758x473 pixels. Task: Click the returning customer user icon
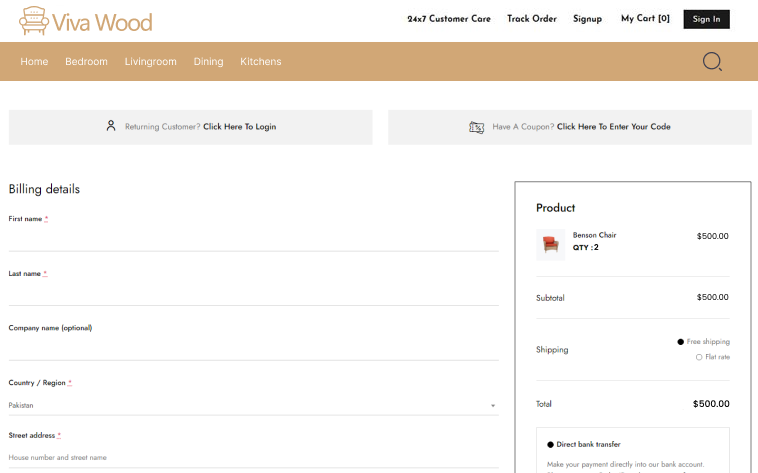coord(111,126)
